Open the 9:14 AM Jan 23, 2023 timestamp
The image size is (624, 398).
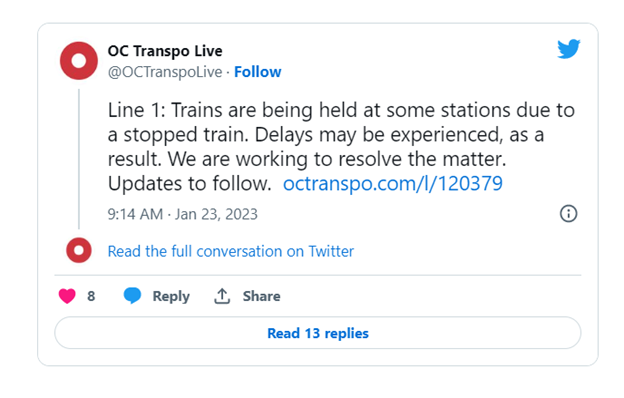(x=183, y=214)
